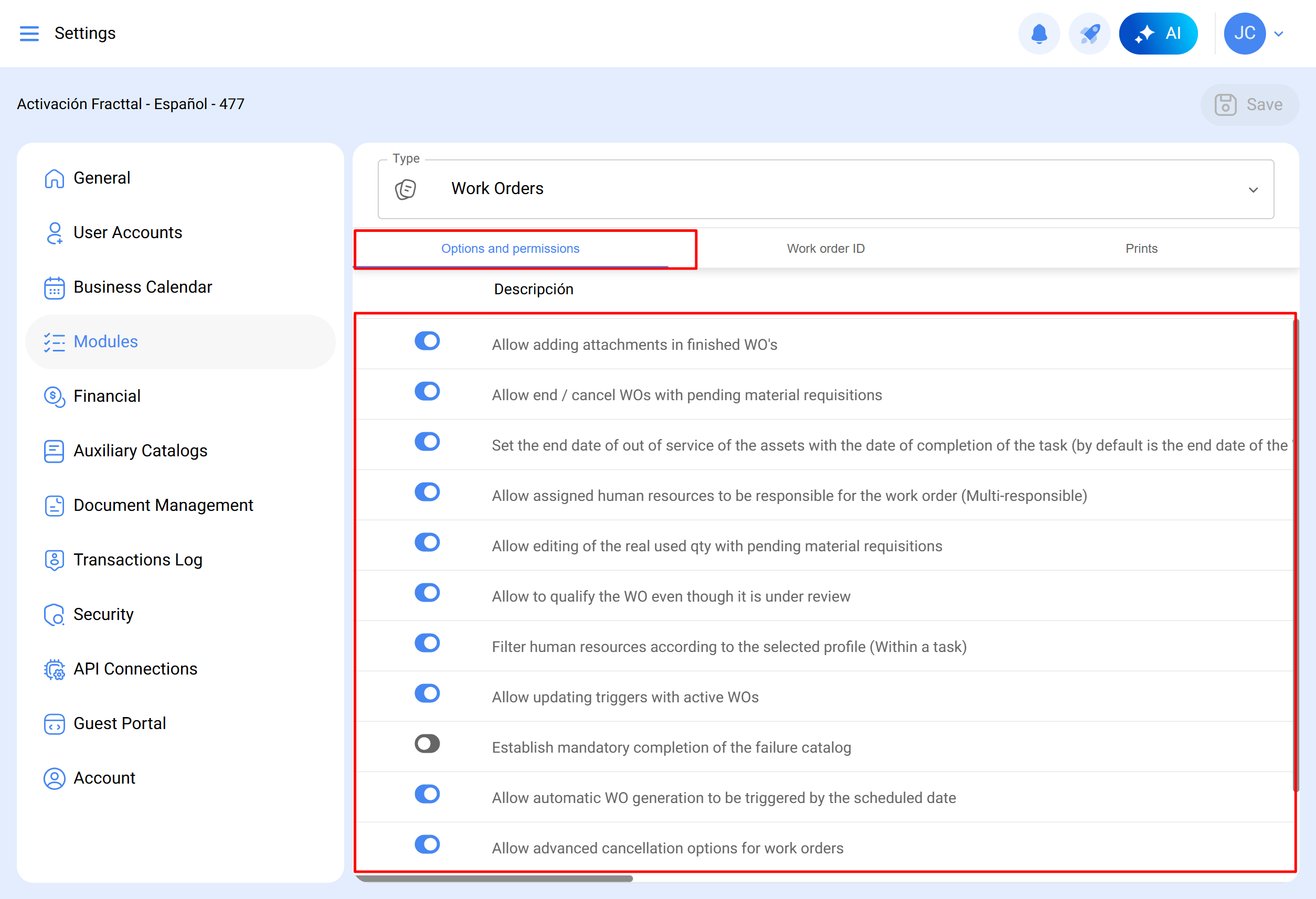
Task: Click the rocket icon in header
Action: (x=1089, y=34)
